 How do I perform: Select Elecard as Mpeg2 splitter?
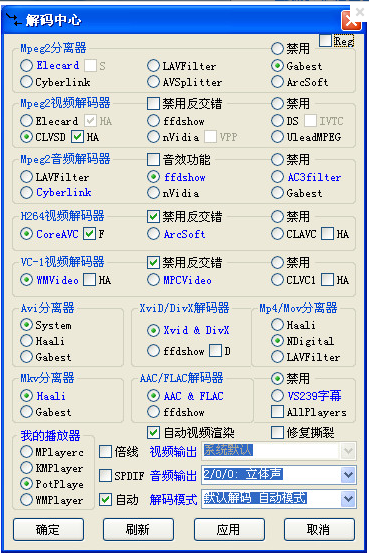[x=27, y=65]
